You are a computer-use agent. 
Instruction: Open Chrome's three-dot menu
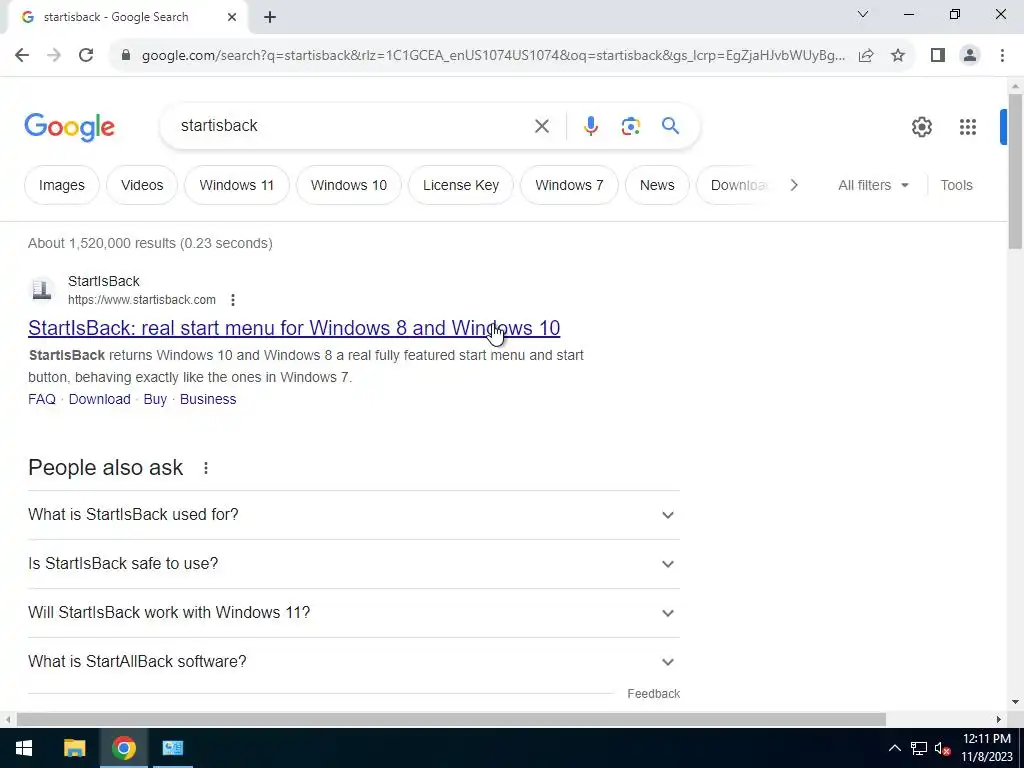(1002, 56)
